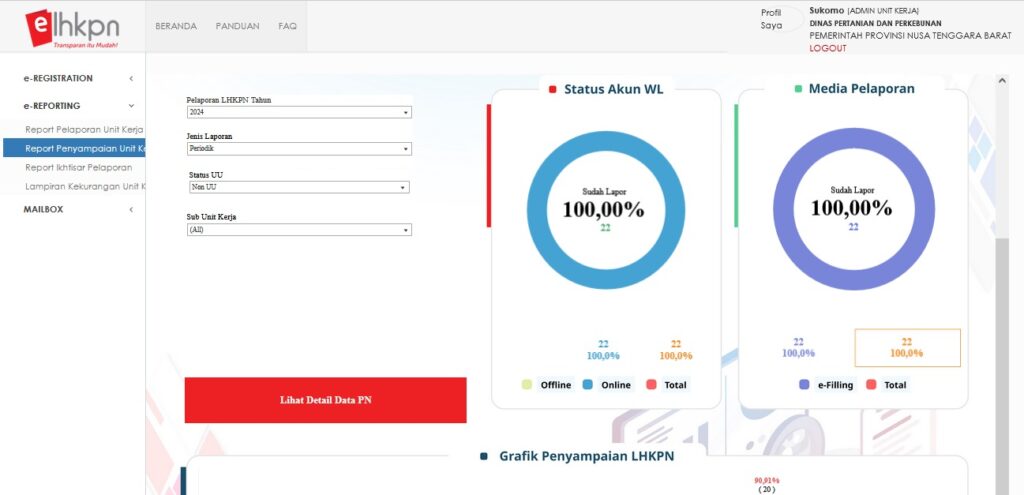Image resolution: width=1024 pixels, height=495 pixels.
Task: Click the LOGOUT link
Action: click(827, 48)
